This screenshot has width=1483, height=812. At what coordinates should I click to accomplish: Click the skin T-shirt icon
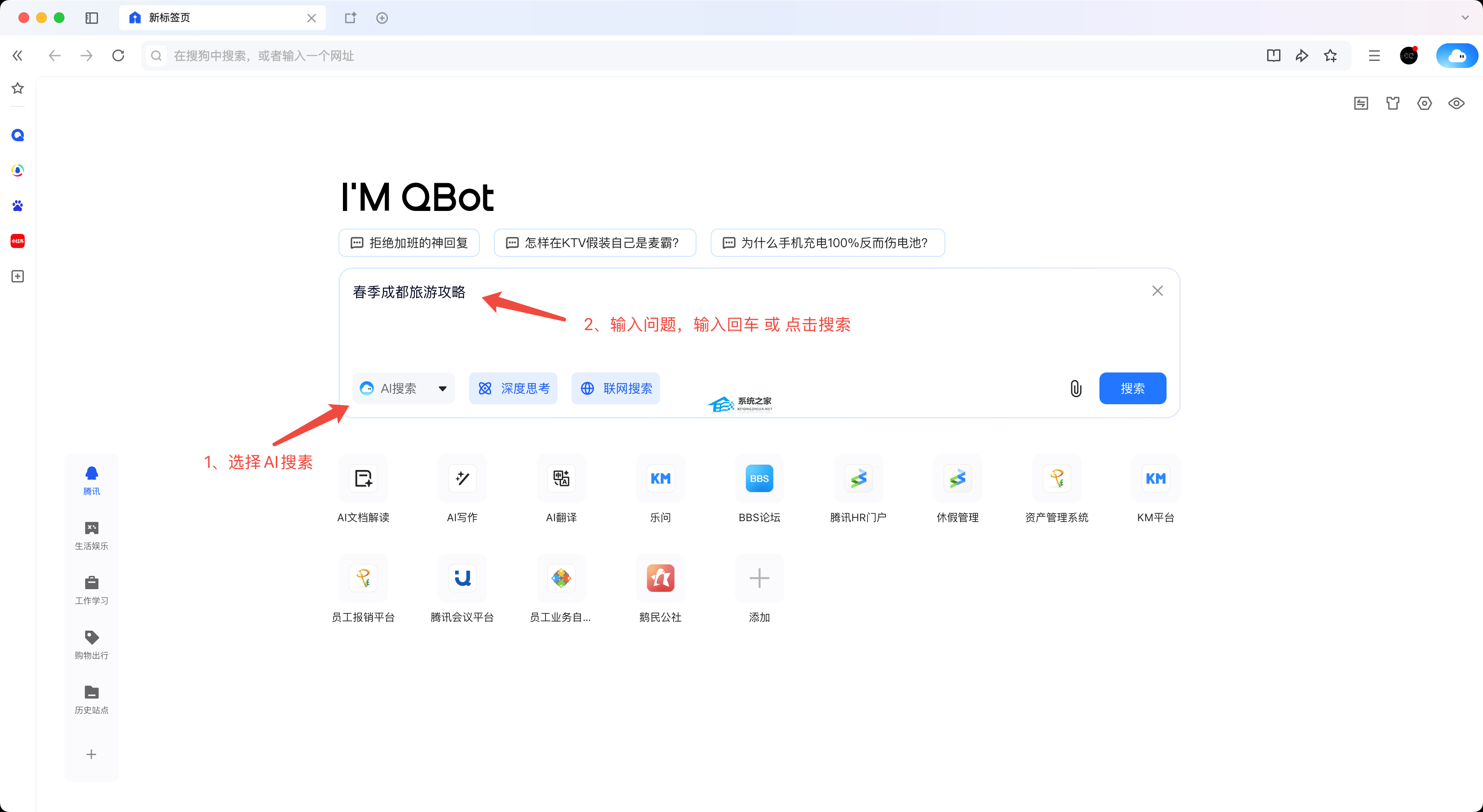coord(1393,104)
